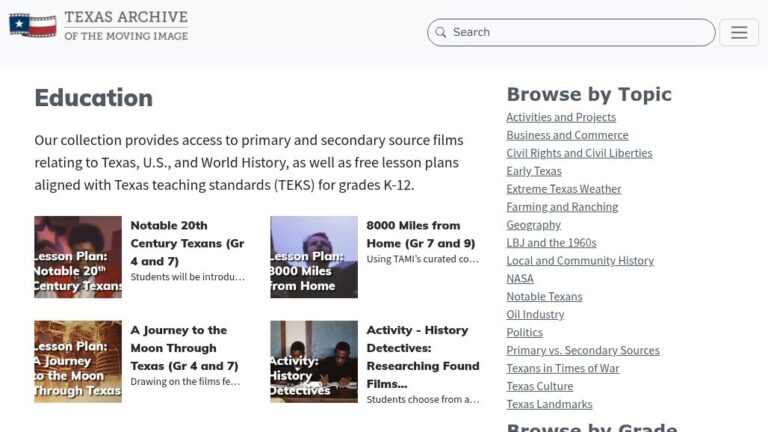
Task: Click A Journey to the Moon title
Action: click(184, 348)
